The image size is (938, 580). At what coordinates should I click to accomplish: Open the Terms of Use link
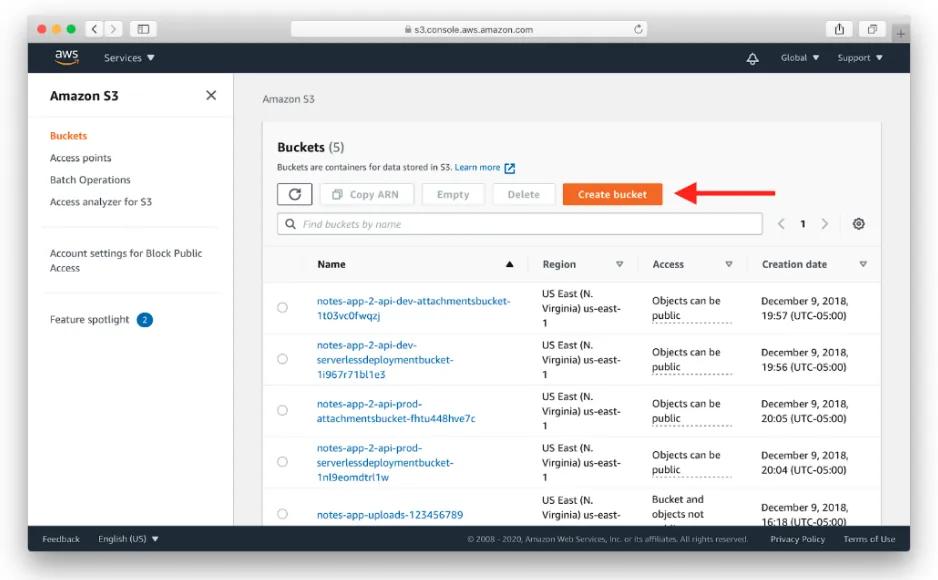pyautogui.click(x=869, y=539)
